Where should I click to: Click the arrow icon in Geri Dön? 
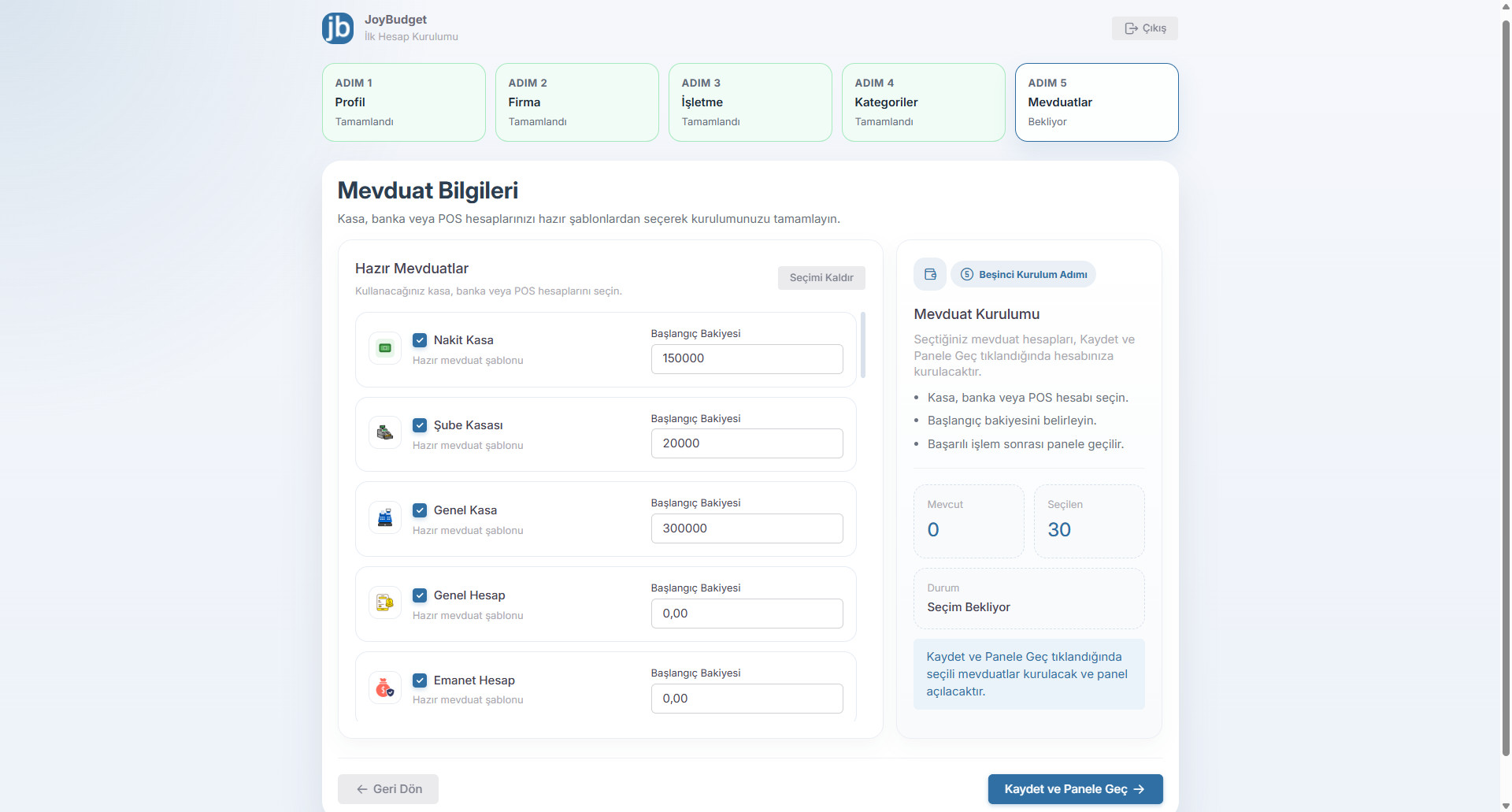click(x=362, y=789)
